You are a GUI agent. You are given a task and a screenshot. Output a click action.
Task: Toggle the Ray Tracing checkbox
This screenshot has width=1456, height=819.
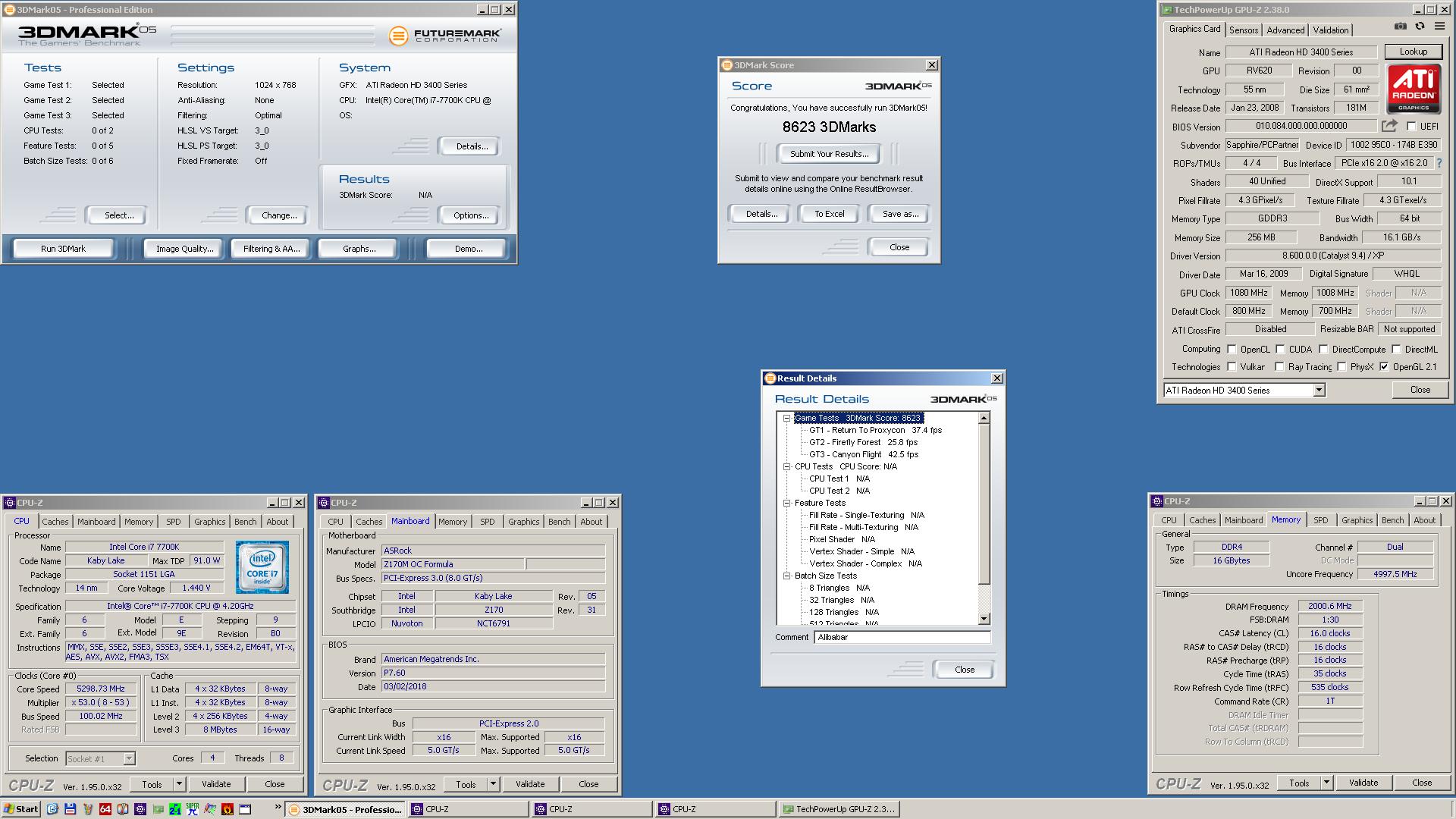click(x=1279, y=367)
